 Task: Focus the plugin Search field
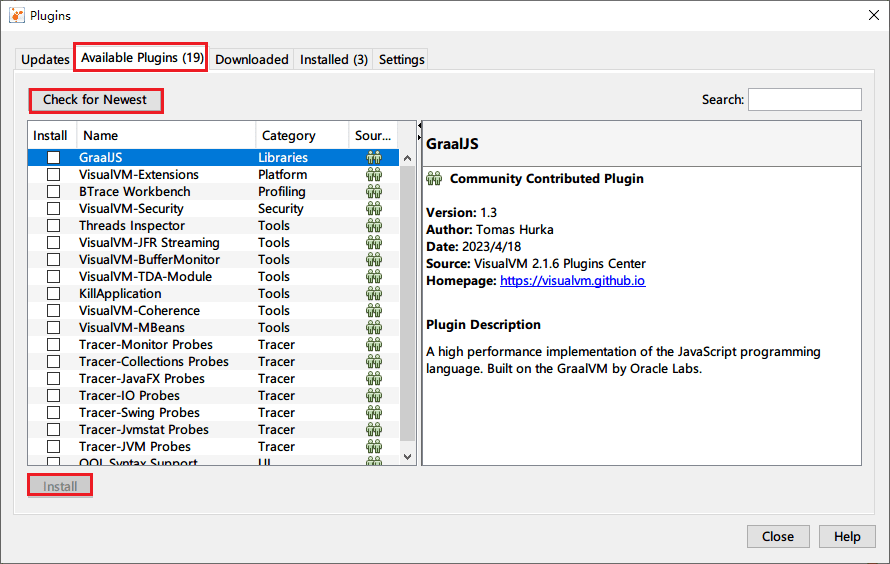(x=804, y=100)
